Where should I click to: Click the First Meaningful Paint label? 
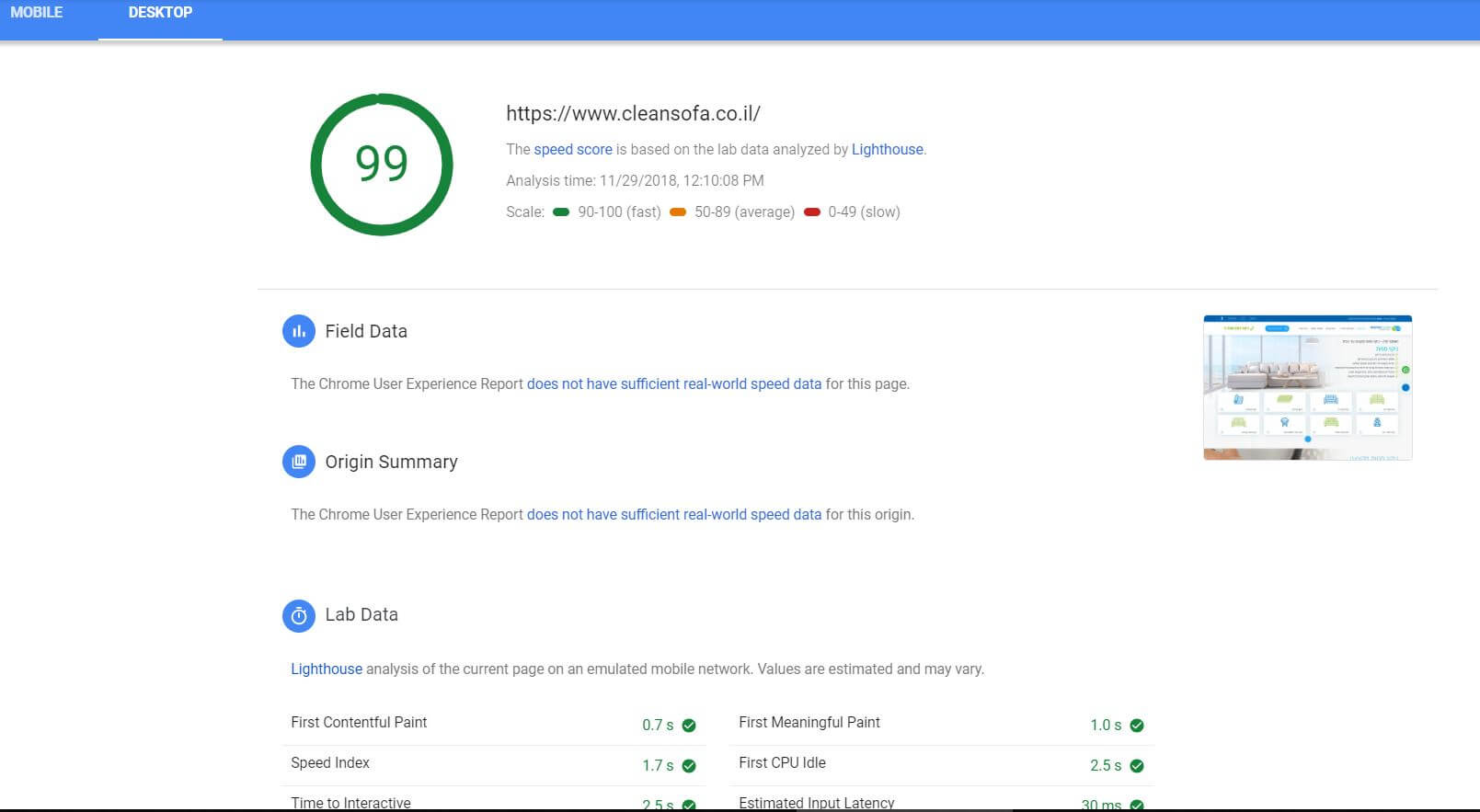click(809, 723)
